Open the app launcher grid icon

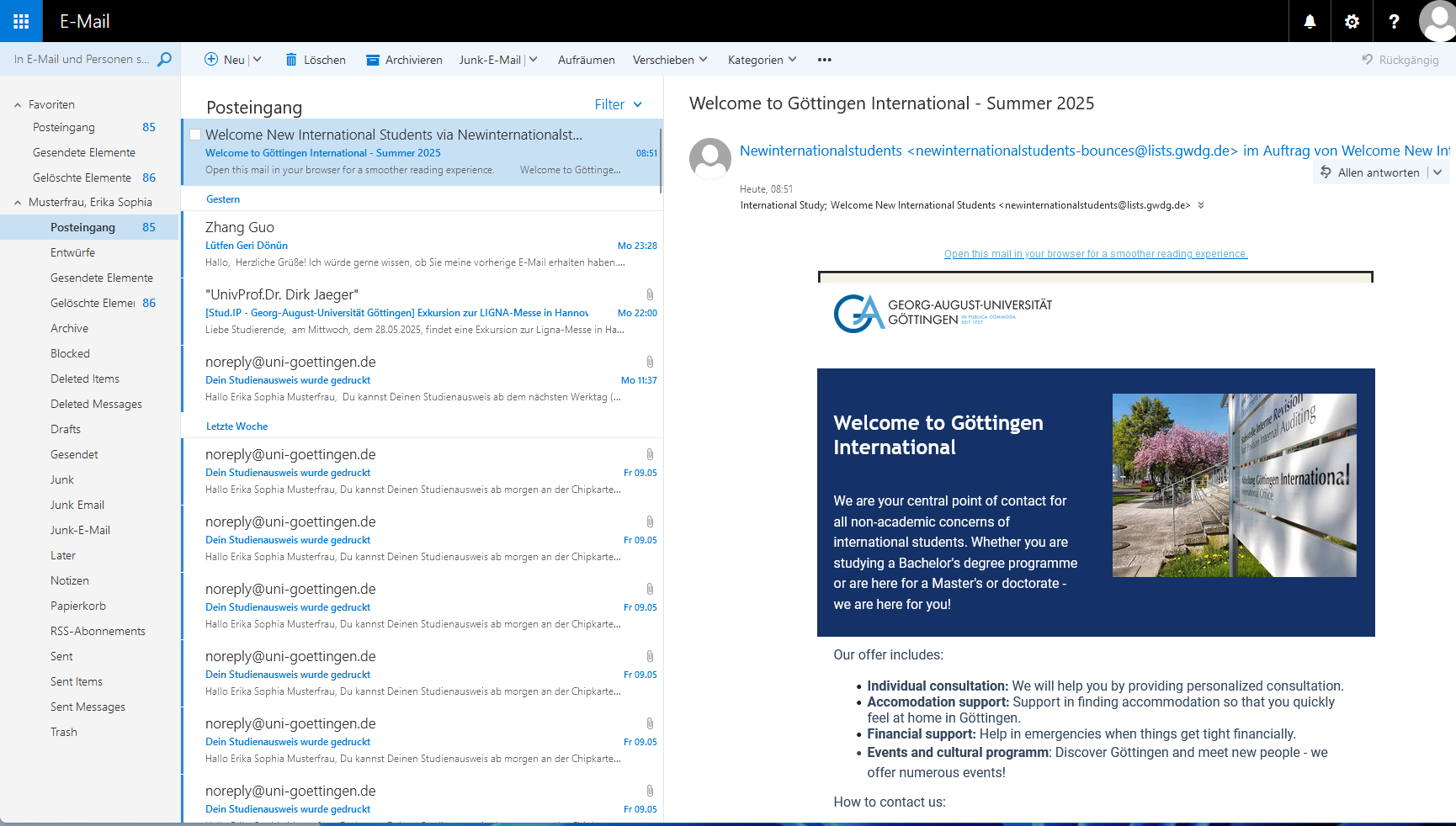pos(21,21)
